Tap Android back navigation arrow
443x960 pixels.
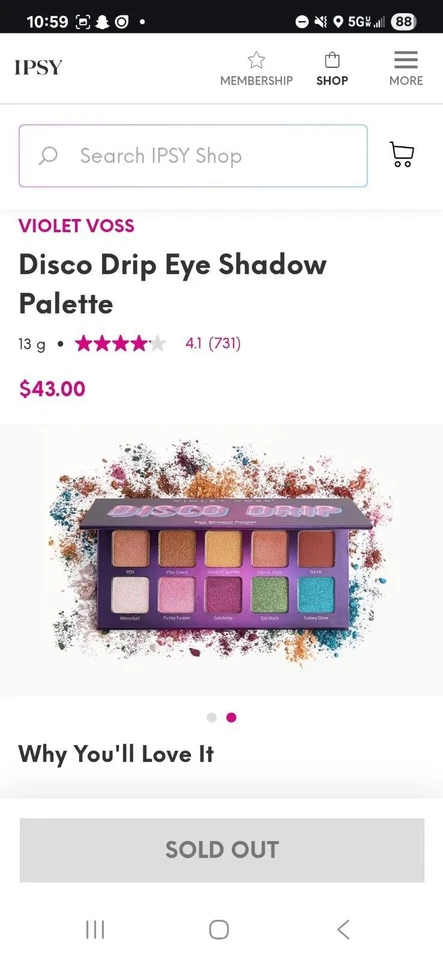pos(343,929)
